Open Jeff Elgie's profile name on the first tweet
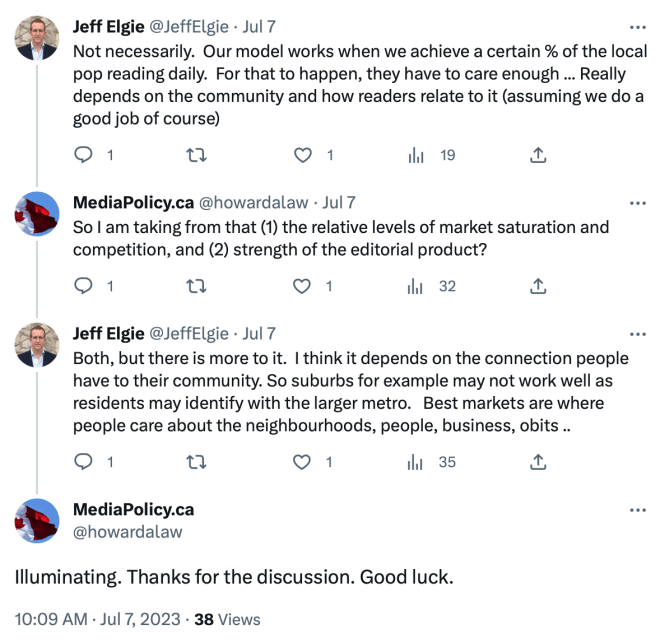 [107, 27]
